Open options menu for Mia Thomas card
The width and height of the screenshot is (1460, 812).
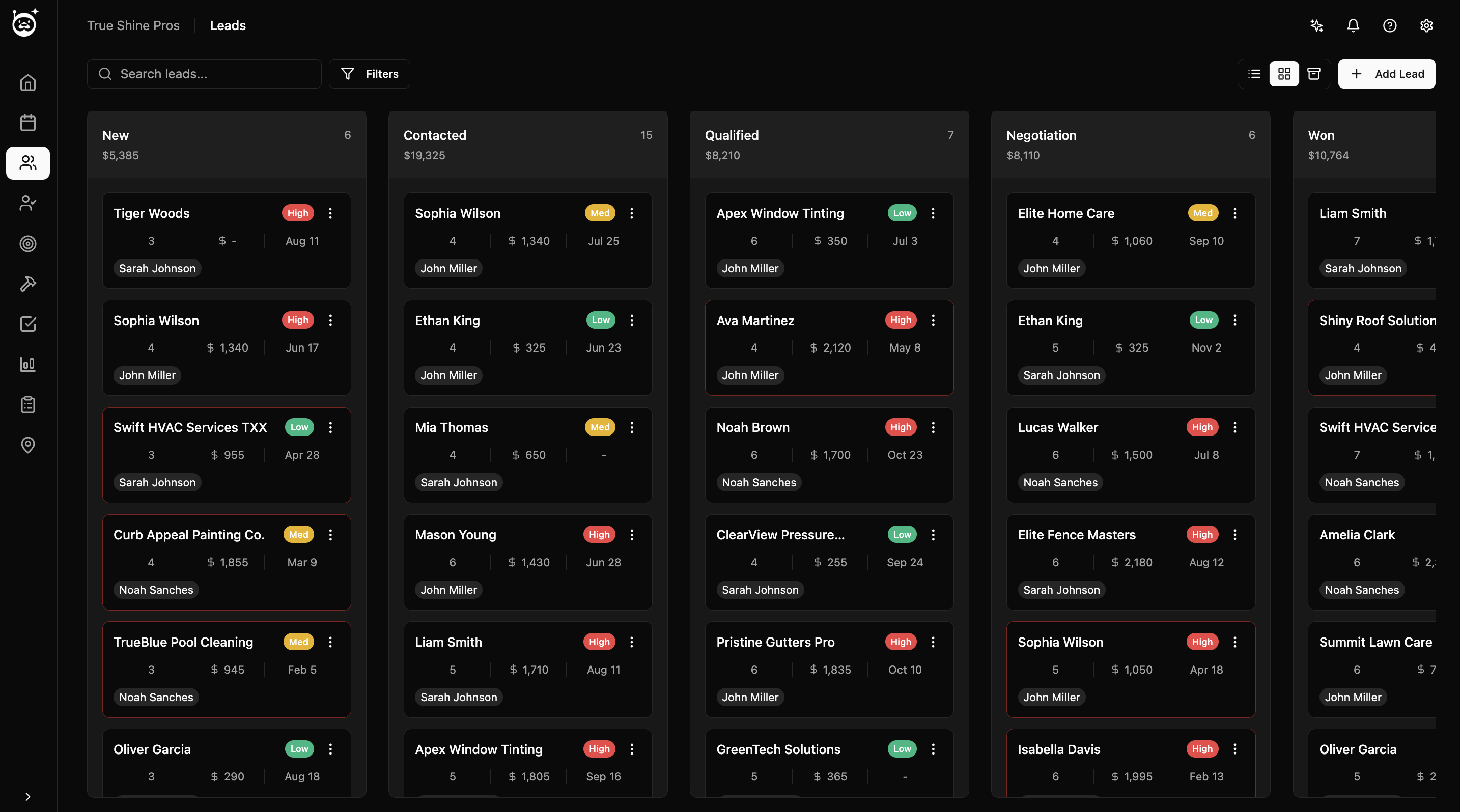click(632, 427)
